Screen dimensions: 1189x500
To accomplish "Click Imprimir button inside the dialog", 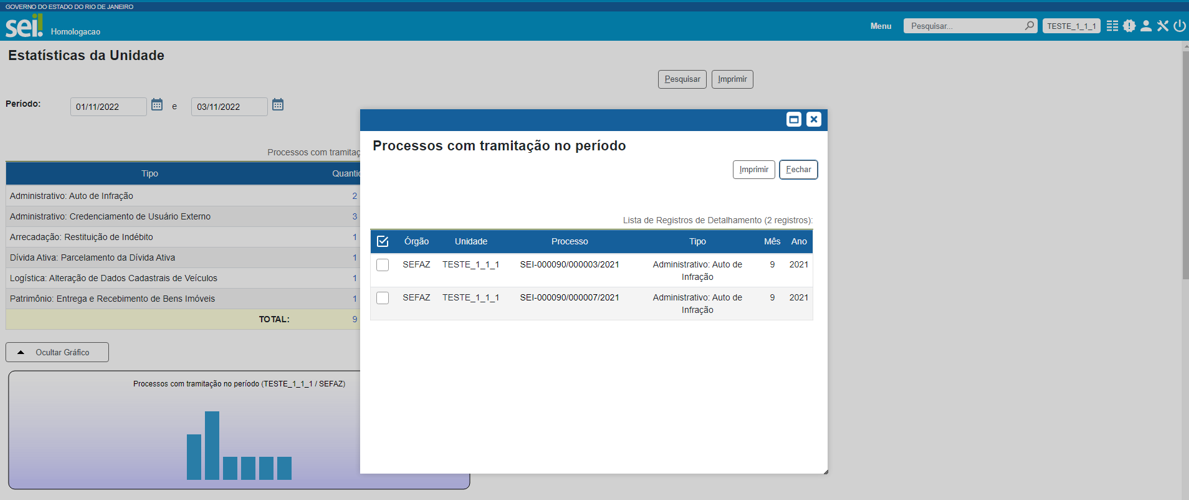I will coord(753,170).
